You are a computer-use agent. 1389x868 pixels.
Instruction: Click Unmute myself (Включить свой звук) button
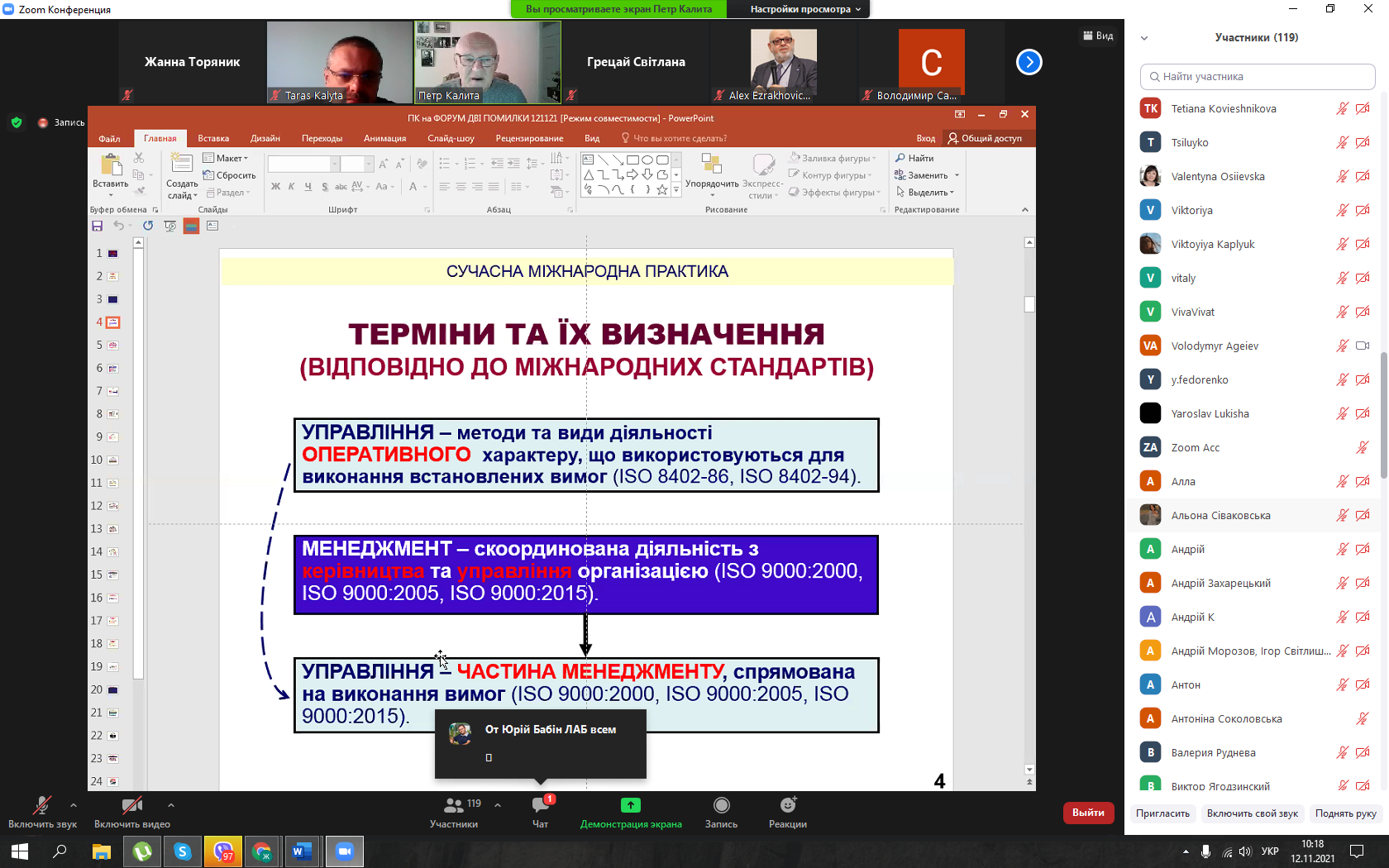(x=1252, y=813)
